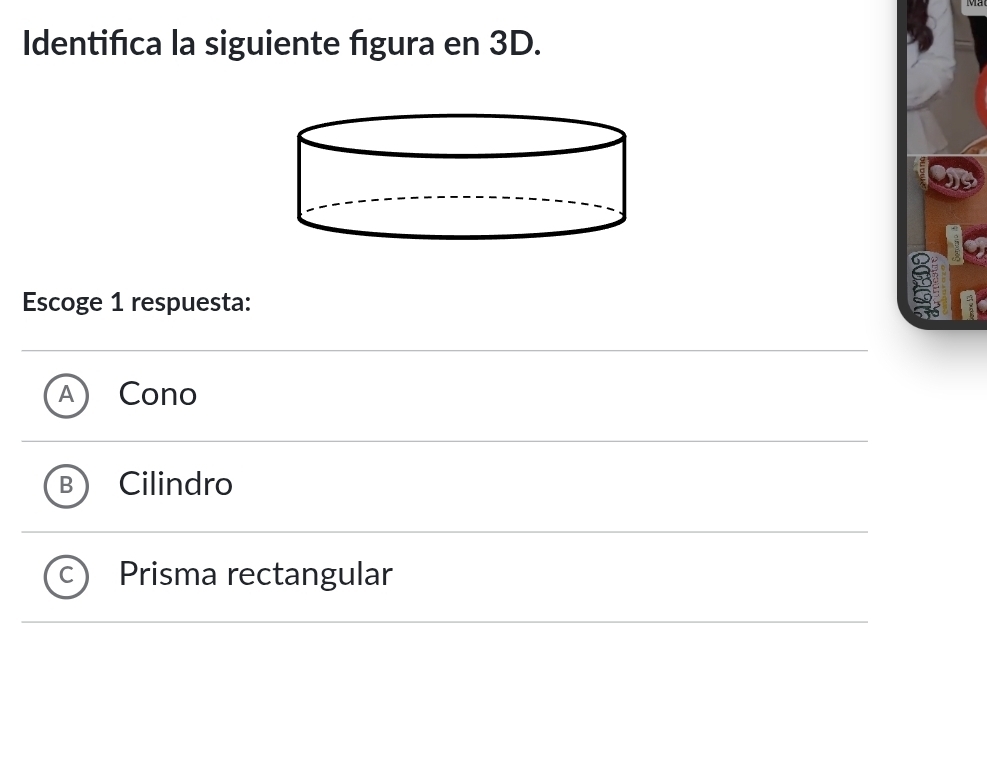Screen dimensions: 987x762
Task: Select the radio button labeled A
Action: click(x=66, y=395)
